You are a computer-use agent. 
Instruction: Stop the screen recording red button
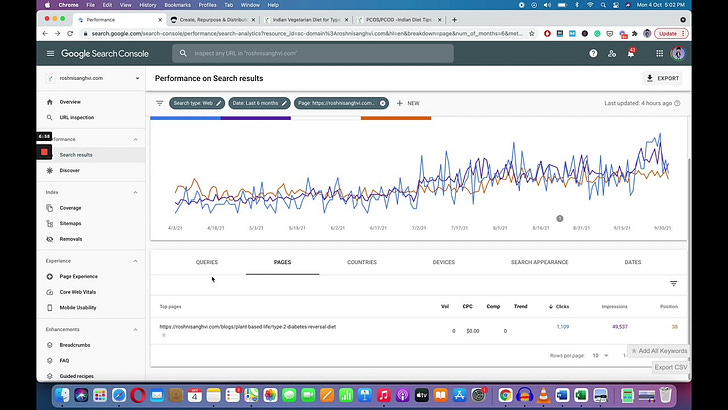click(x=44, y=152)
